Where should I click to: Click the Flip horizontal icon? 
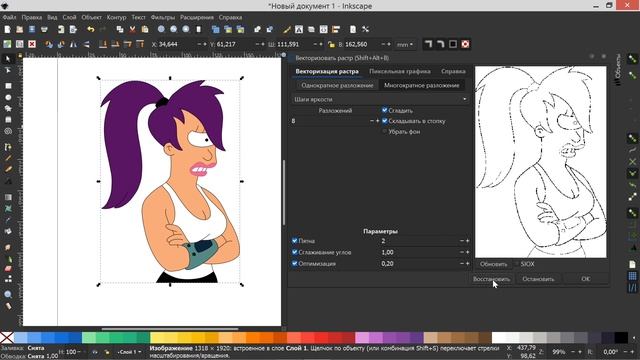click(x=73, y=44)
